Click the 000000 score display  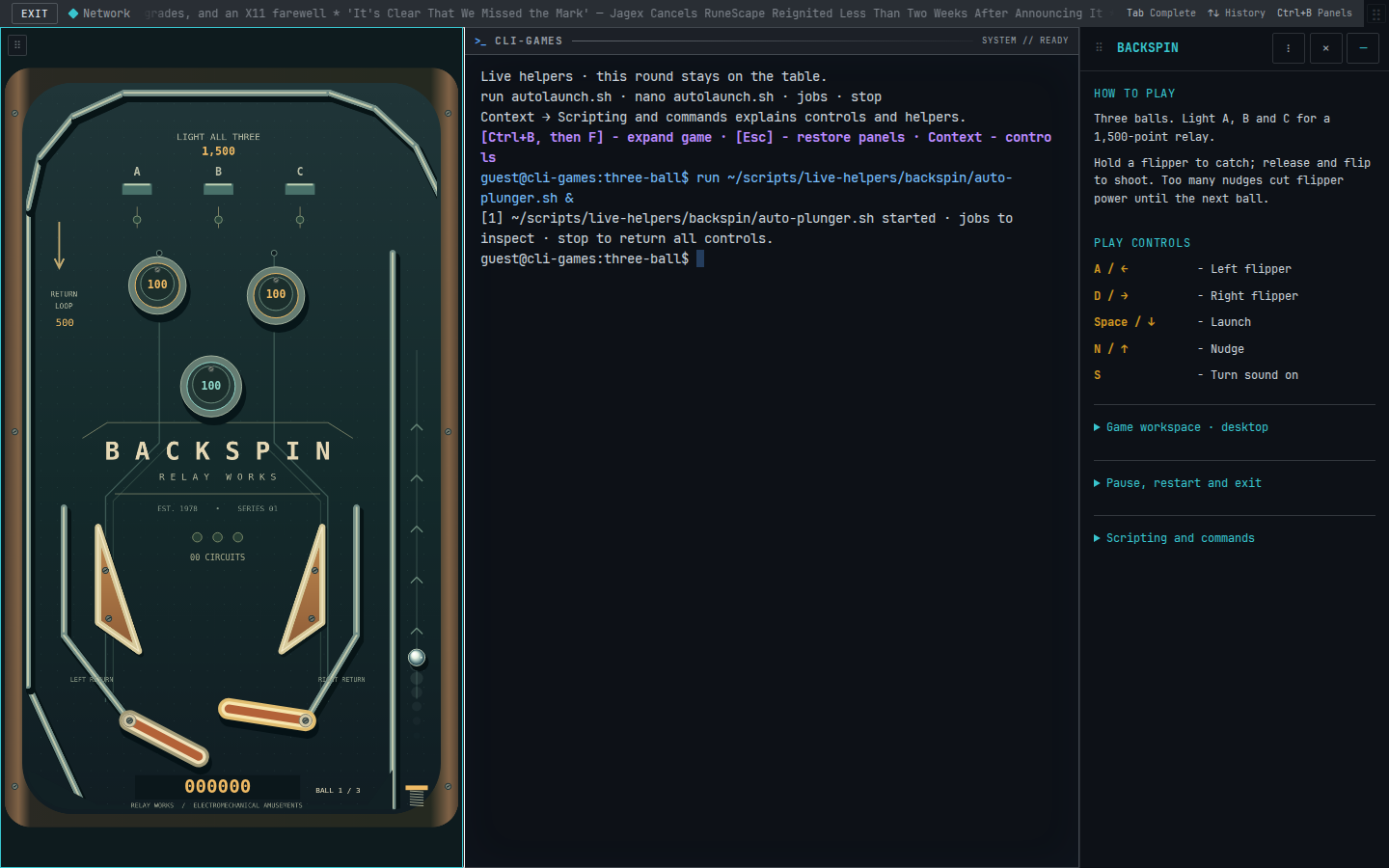(x=218, y=787)
